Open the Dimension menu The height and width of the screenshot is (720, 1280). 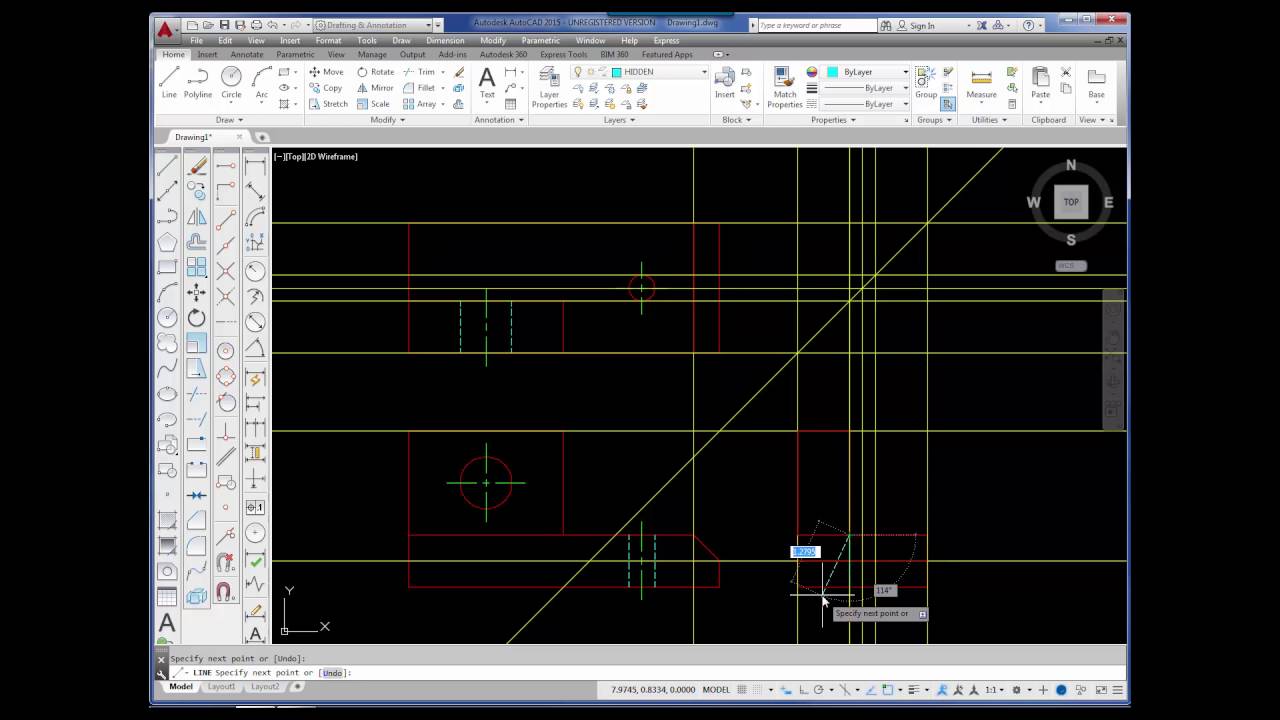[x=445, y=41]
